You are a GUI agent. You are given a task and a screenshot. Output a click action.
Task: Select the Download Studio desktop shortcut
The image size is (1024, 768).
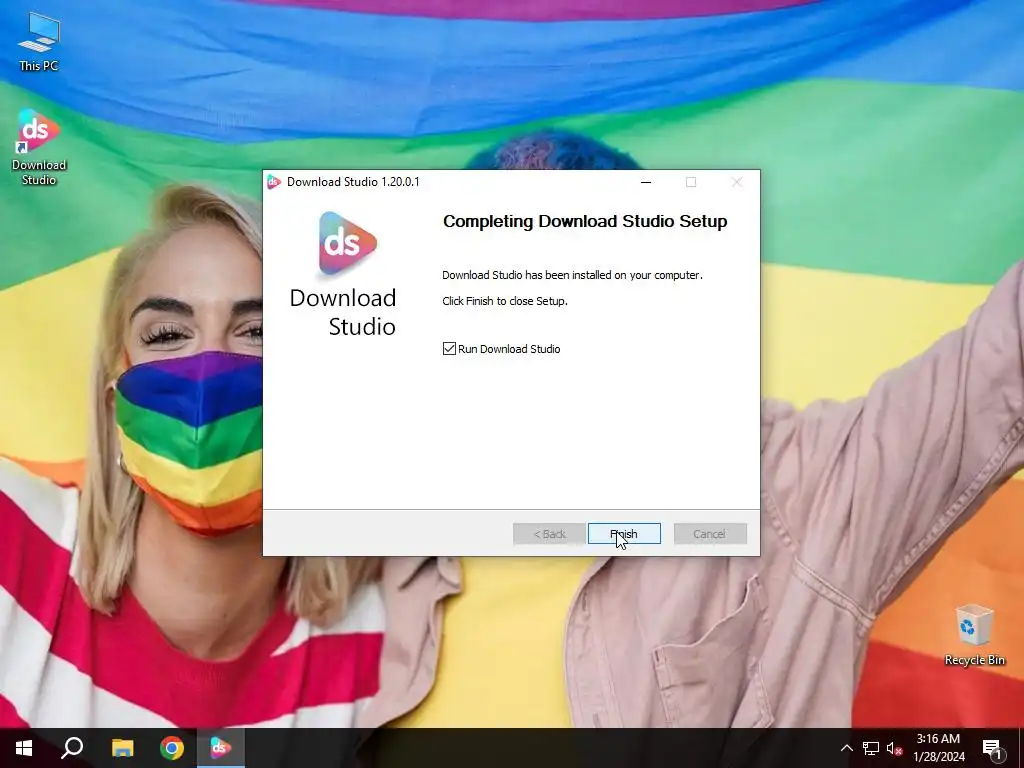pos(39,148)
